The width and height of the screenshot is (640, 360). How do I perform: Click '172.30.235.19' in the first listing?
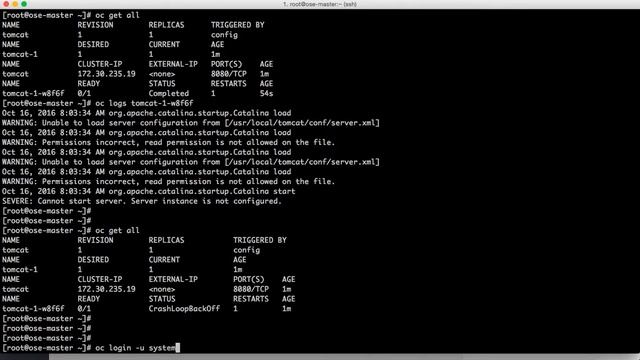[106, 74]
